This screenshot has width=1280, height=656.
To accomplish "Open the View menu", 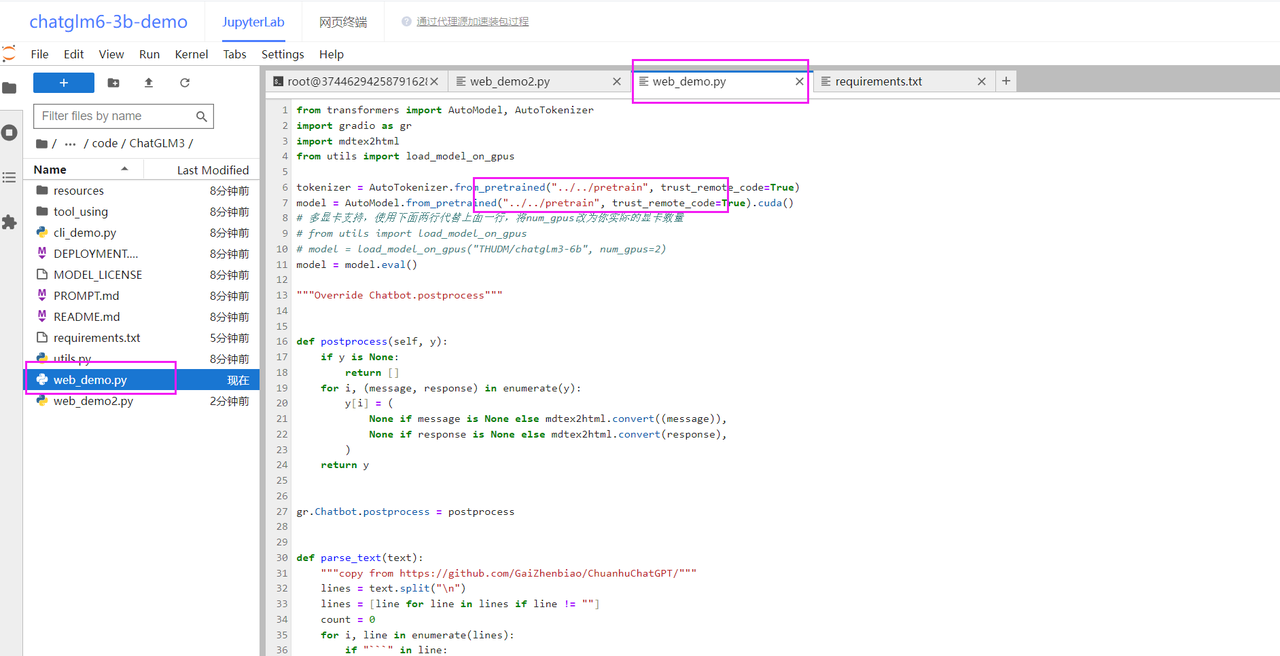I will pos(112,54).
